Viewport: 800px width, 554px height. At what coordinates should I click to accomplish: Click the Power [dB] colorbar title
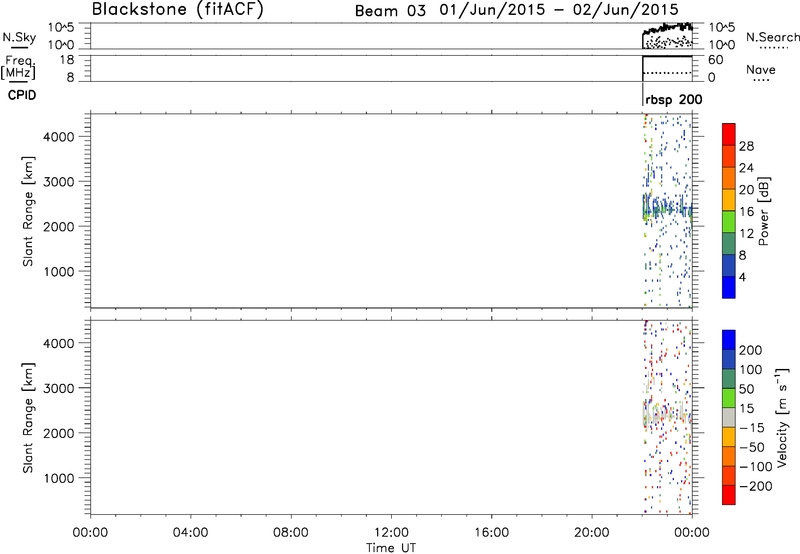click(x=763, y=211)
